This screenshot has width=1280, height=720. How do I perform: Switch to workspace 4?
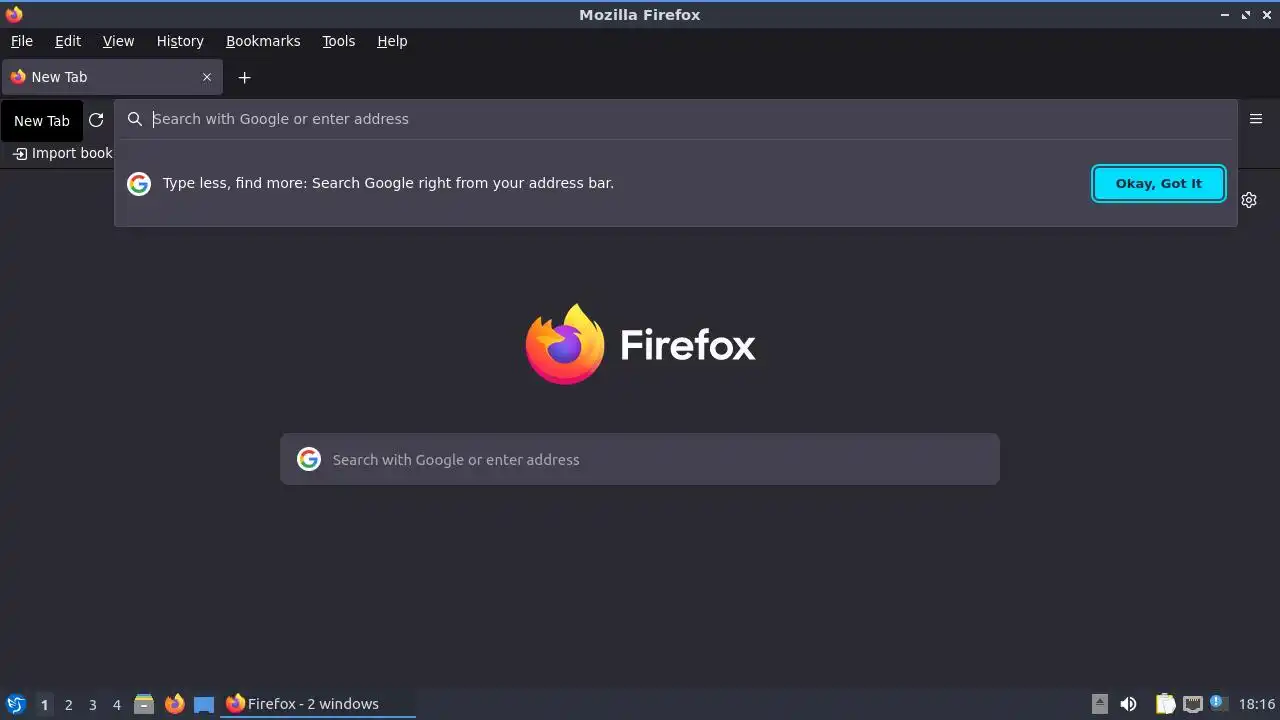tap(116, 704)
